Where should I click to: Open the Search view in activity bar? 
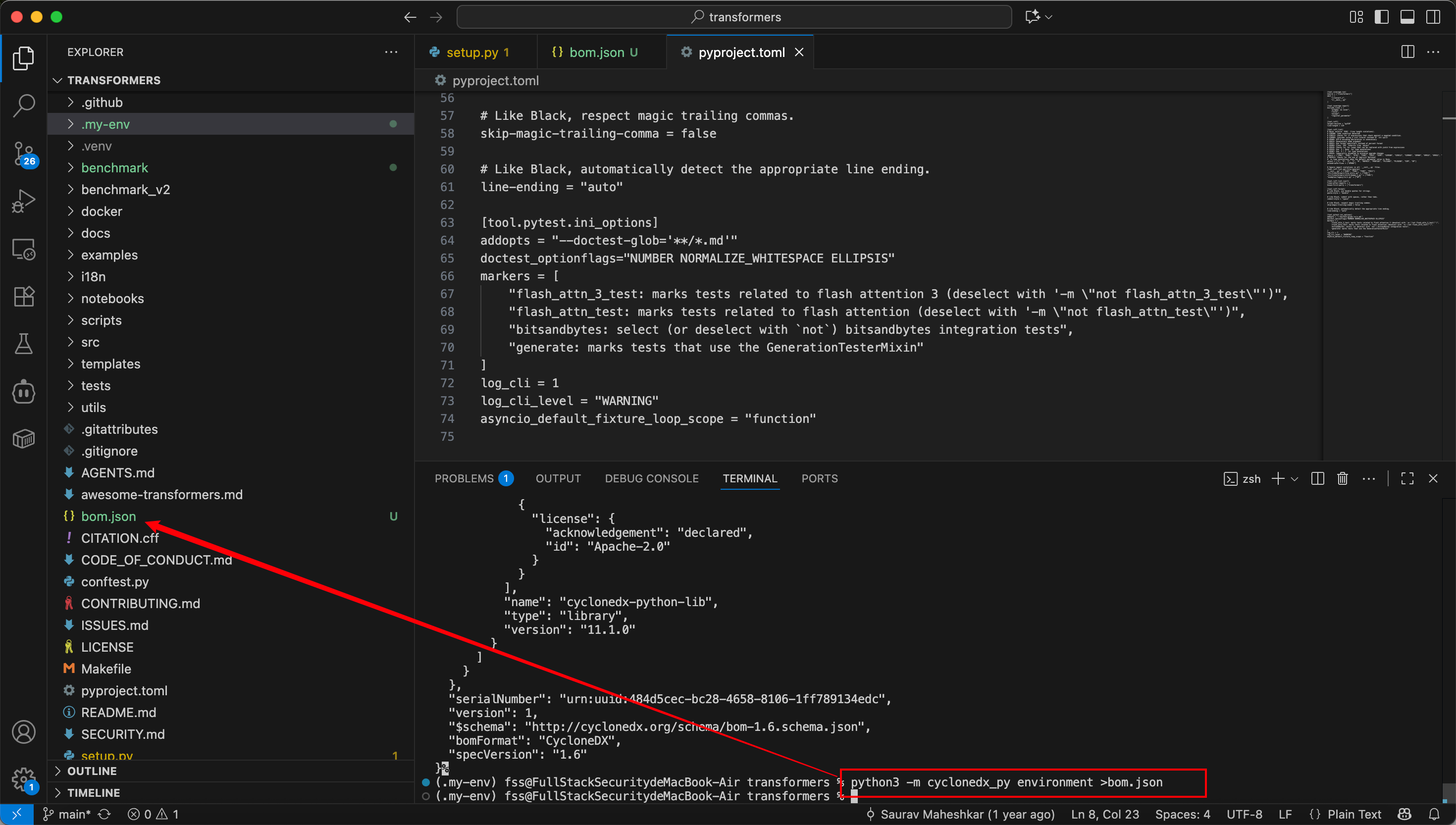click(24, 105)
